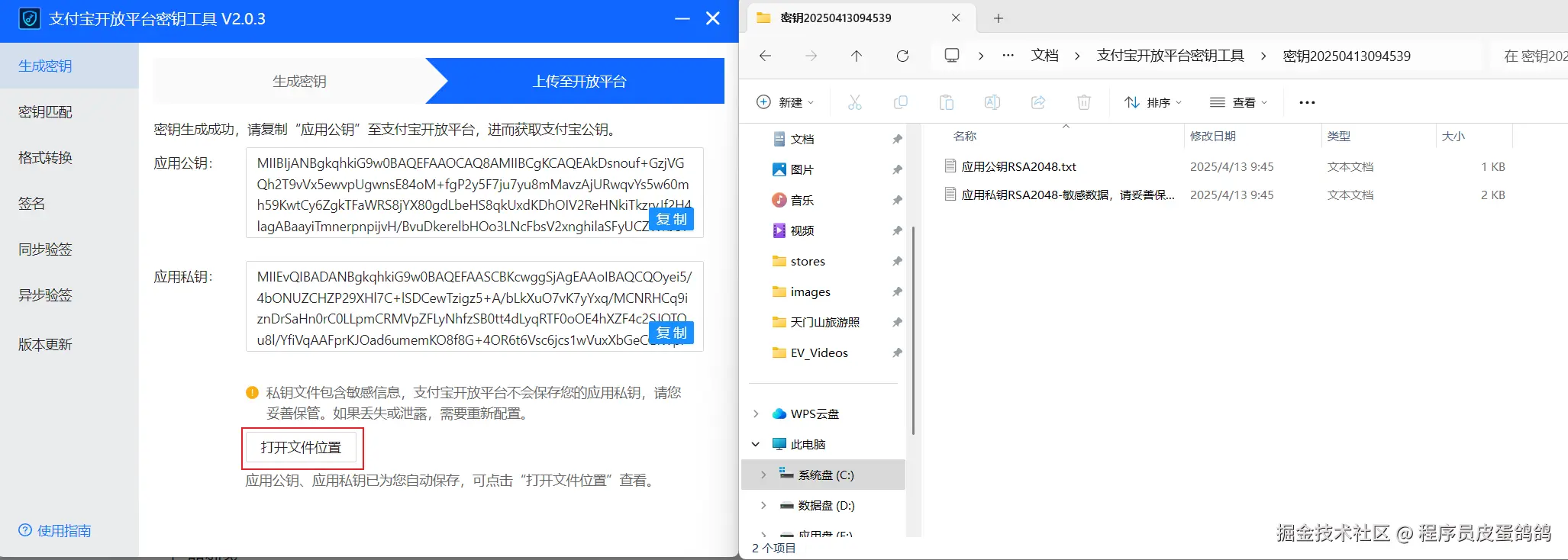Click the orange warning icon by 私钥 notice
1568x560 pixels.
(x=252, y=393)
